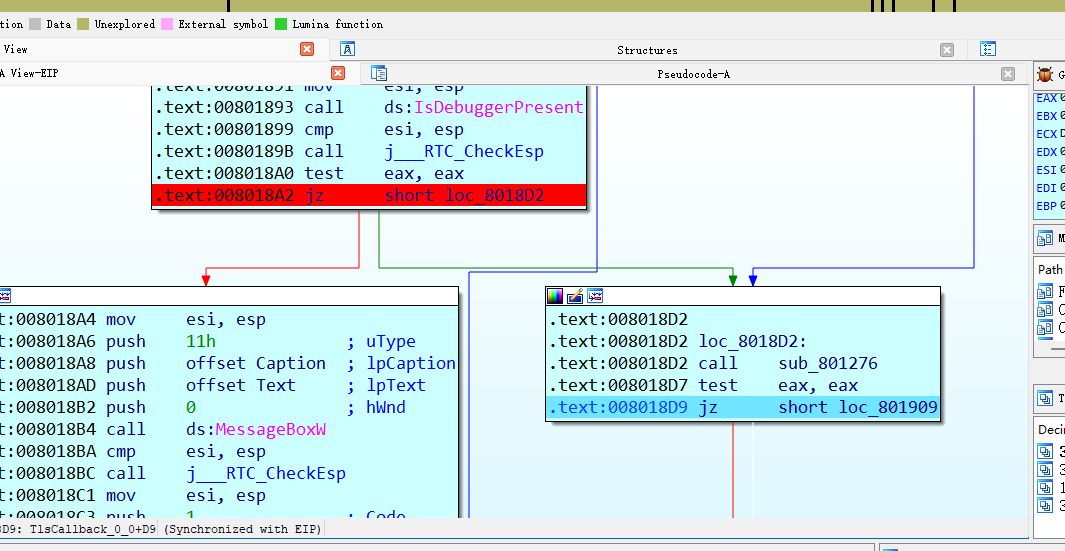Click the icon right of the Structures tab
Viewport: 1065px width, 551px height.
click(988, 49)
